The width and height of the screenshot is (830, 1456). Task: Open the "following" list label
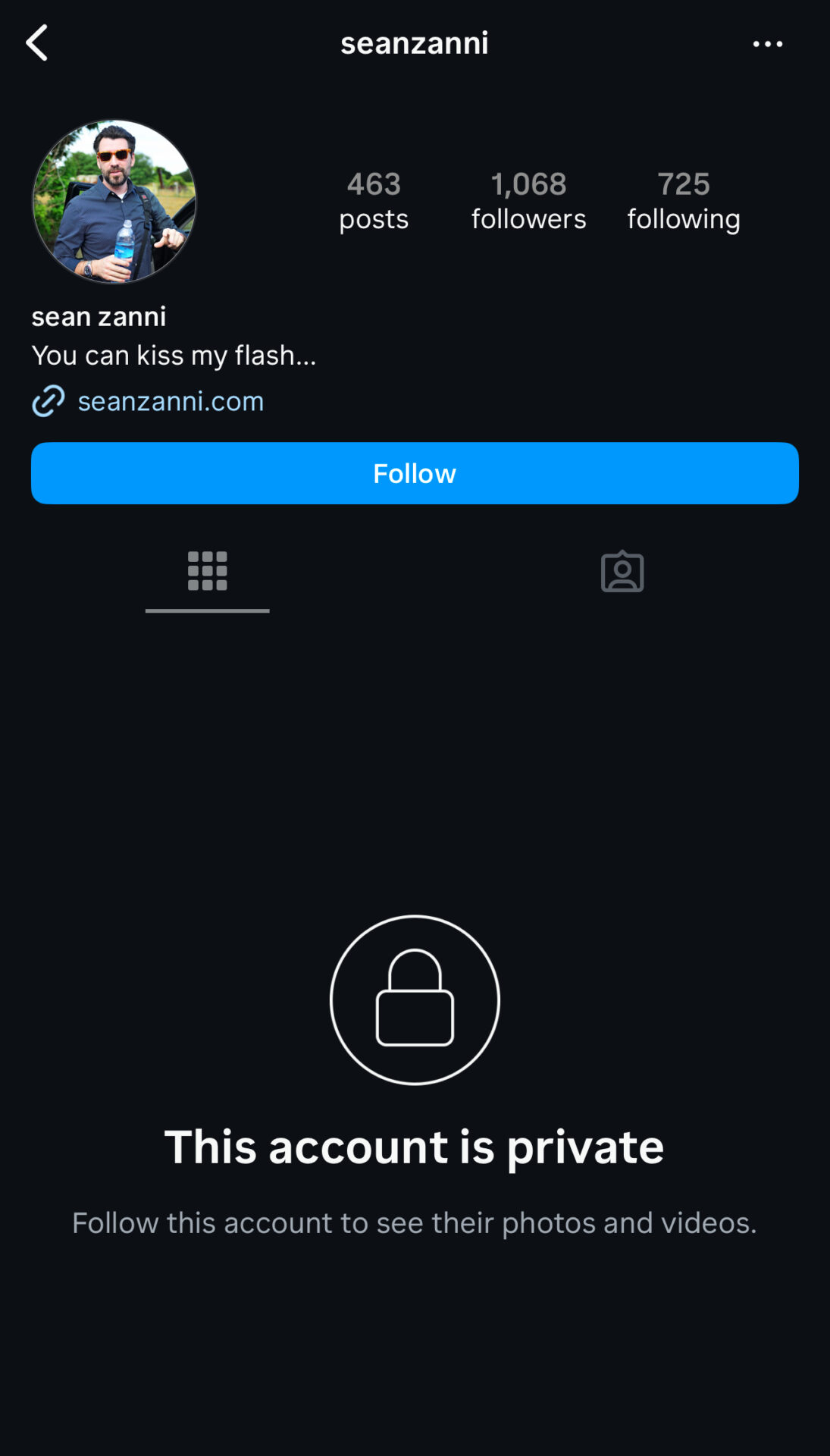[x=683, y=219]
